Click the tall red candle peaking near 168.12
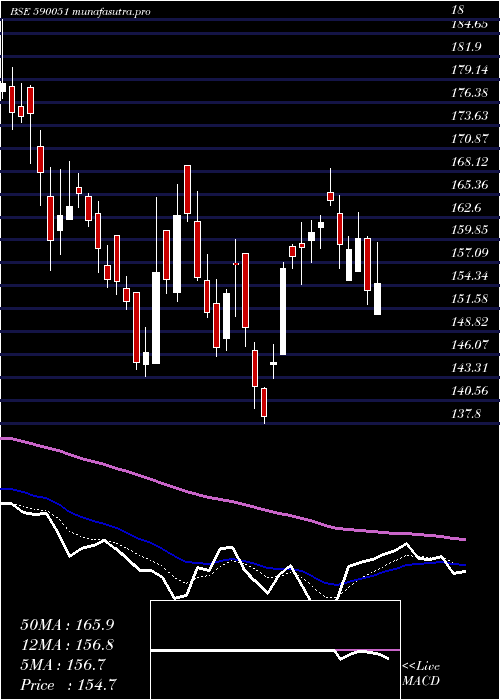500x700 pixels. (x=188, y=189)
